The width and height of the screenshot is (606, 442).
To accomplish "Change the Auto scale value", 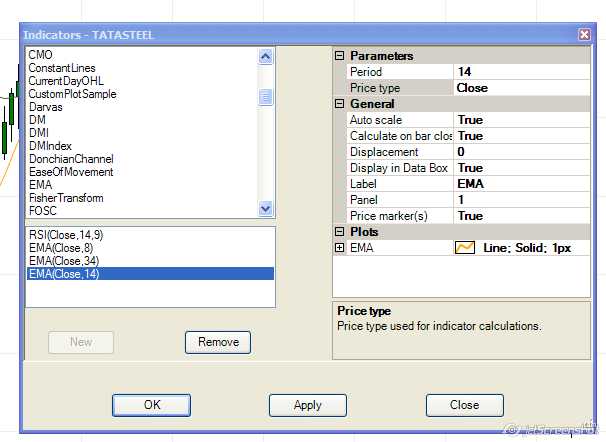I will click(x=522, y=120).
